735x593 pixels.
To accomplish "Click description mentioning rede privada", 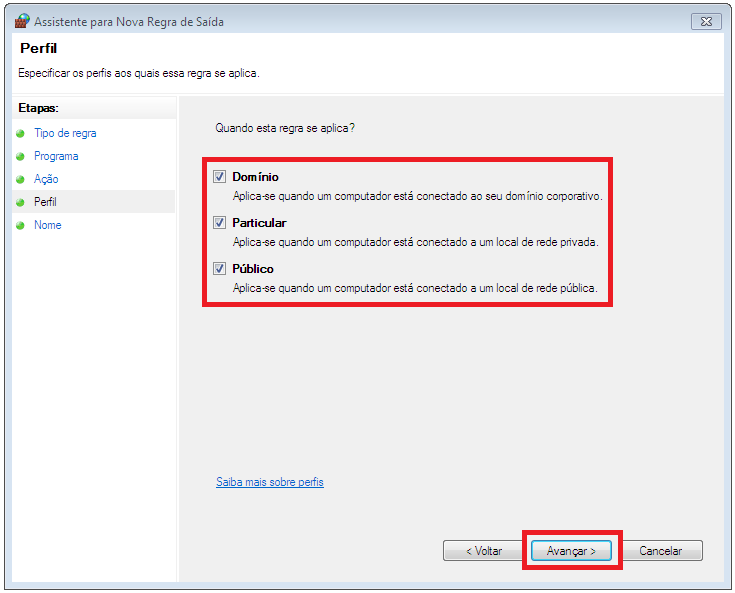I will tap(416, 242).
